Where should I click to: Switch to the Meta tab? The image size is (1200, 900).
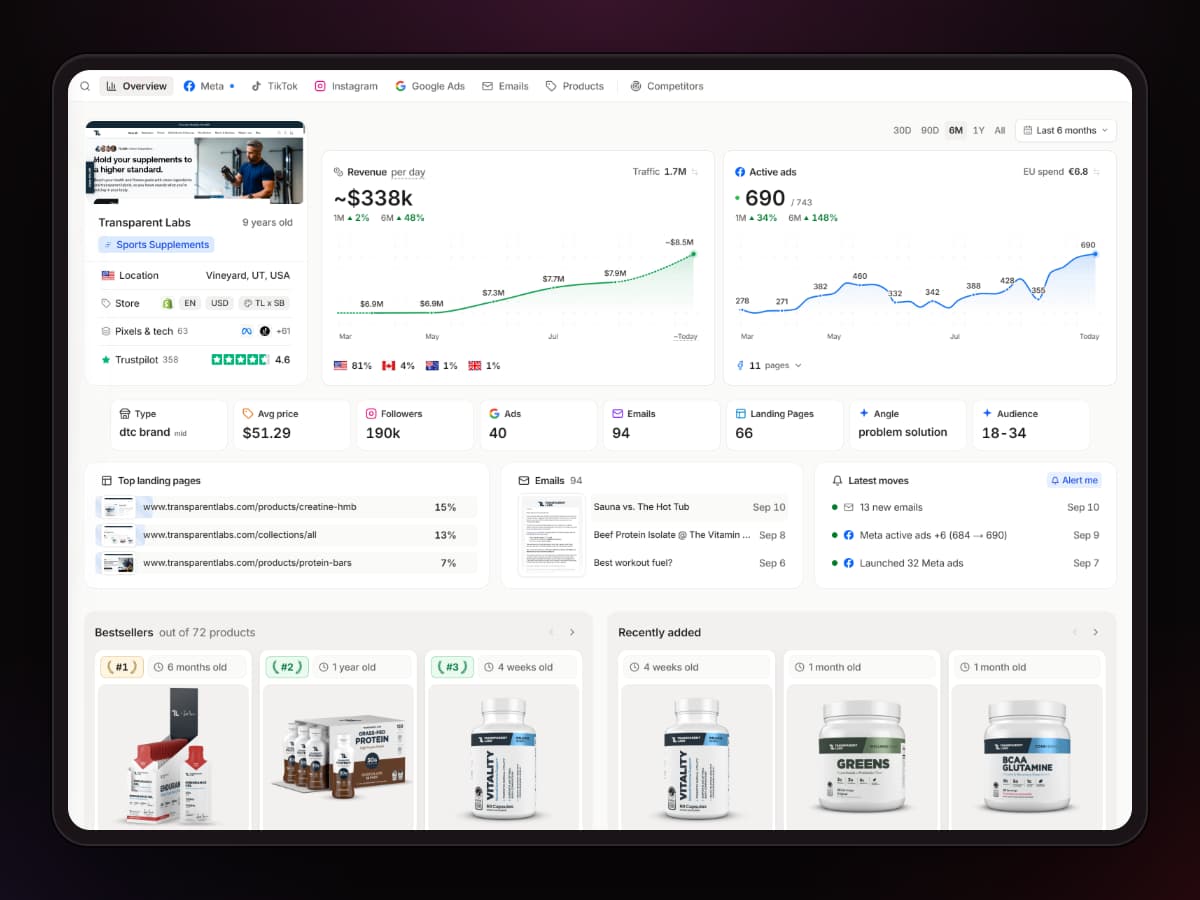pyautogui.click(x=208, y=86)
